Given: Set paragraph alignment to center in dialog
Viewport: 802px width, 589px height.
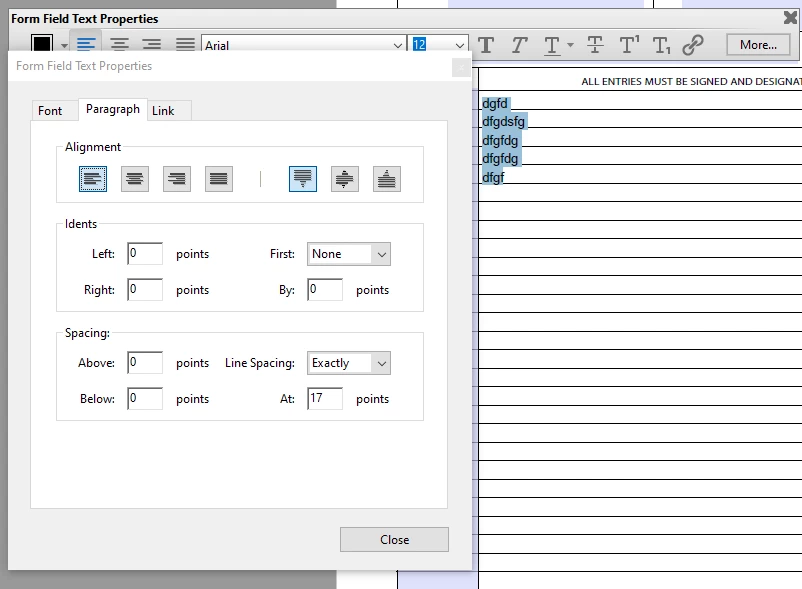Looking at the screenshot, I should click(x=135, y=179).
